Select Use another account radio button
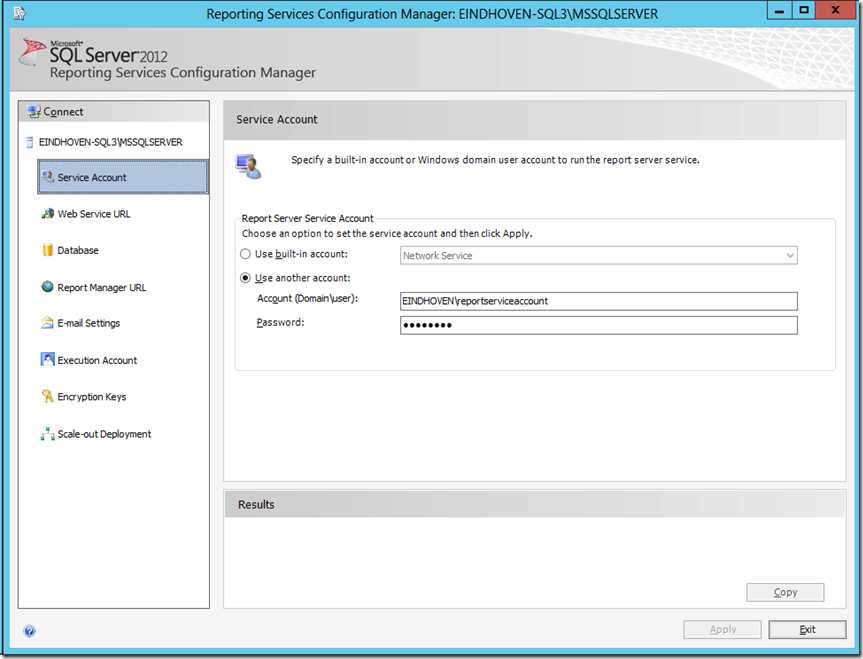The height and width of the screenshot is (659, 863). tap(245, 278)
